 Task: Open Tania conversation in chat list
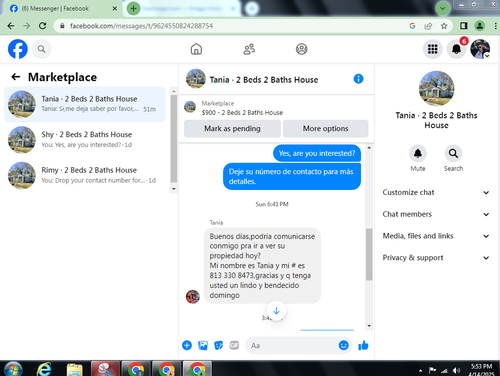point(85,104)
